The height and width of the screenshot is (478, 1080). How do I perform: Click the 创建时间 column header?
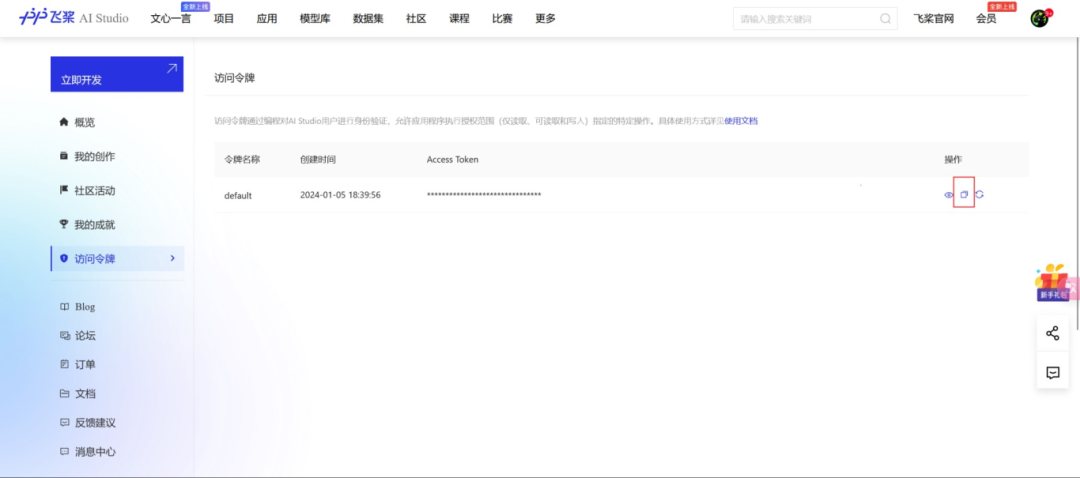coord(318,159)
